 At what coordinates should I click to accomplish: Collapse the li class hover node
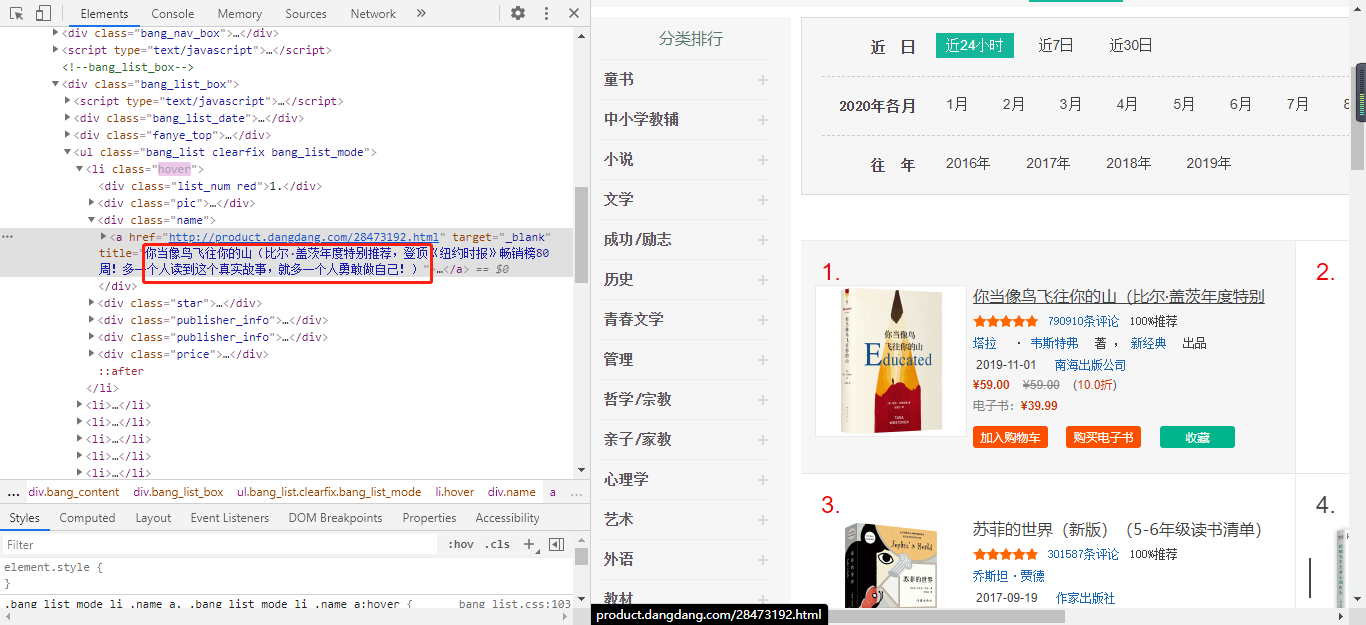click(x=79, y=169)
